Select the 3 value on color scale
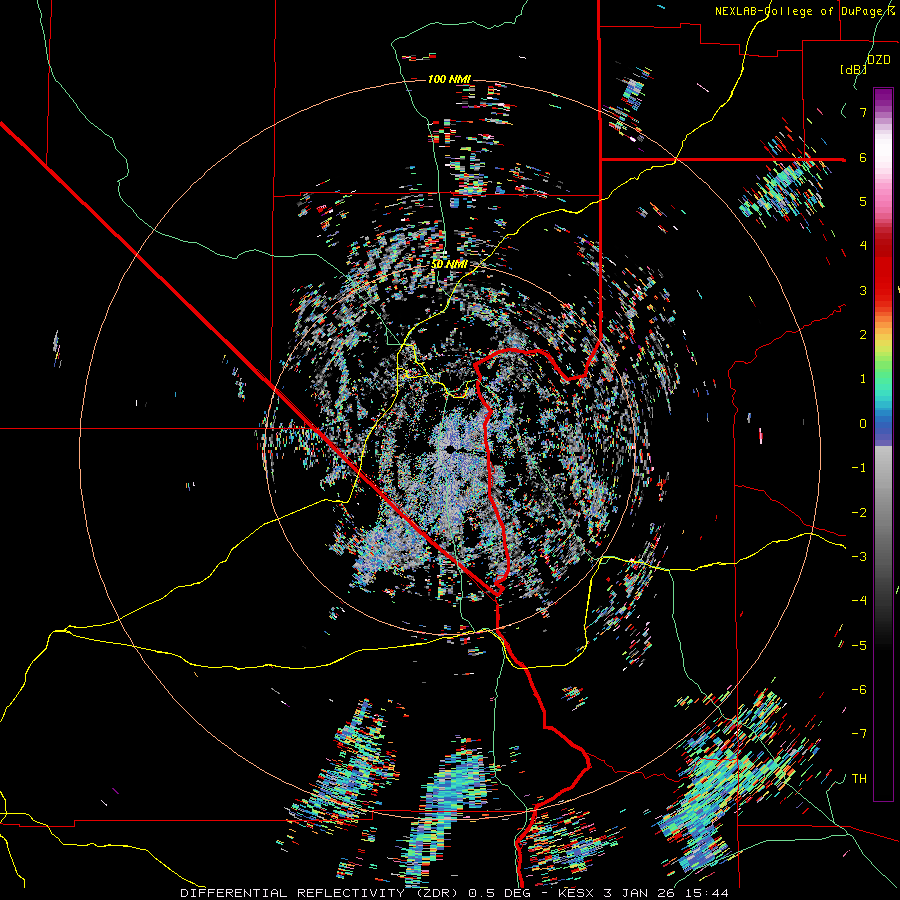This screenshot has width=900, height=900. [x=863, y=290]
